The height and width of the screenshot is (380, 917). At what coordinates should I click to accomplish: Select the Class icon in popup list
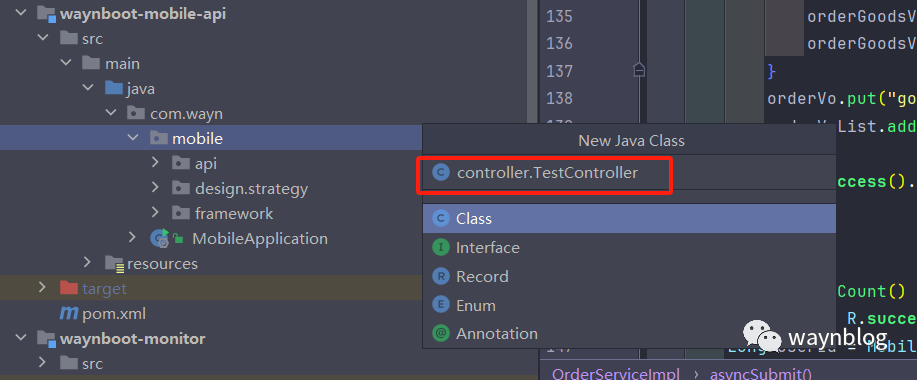pos(440,219)
